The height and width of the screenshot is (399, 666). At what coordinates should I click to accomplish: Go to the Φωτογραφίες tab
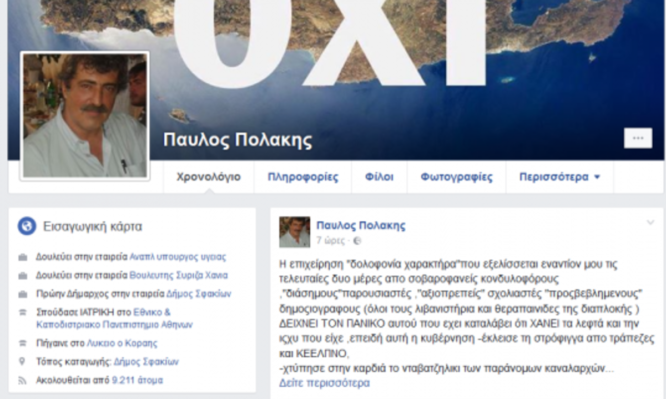pyautogui.click(x=457, y=177)
